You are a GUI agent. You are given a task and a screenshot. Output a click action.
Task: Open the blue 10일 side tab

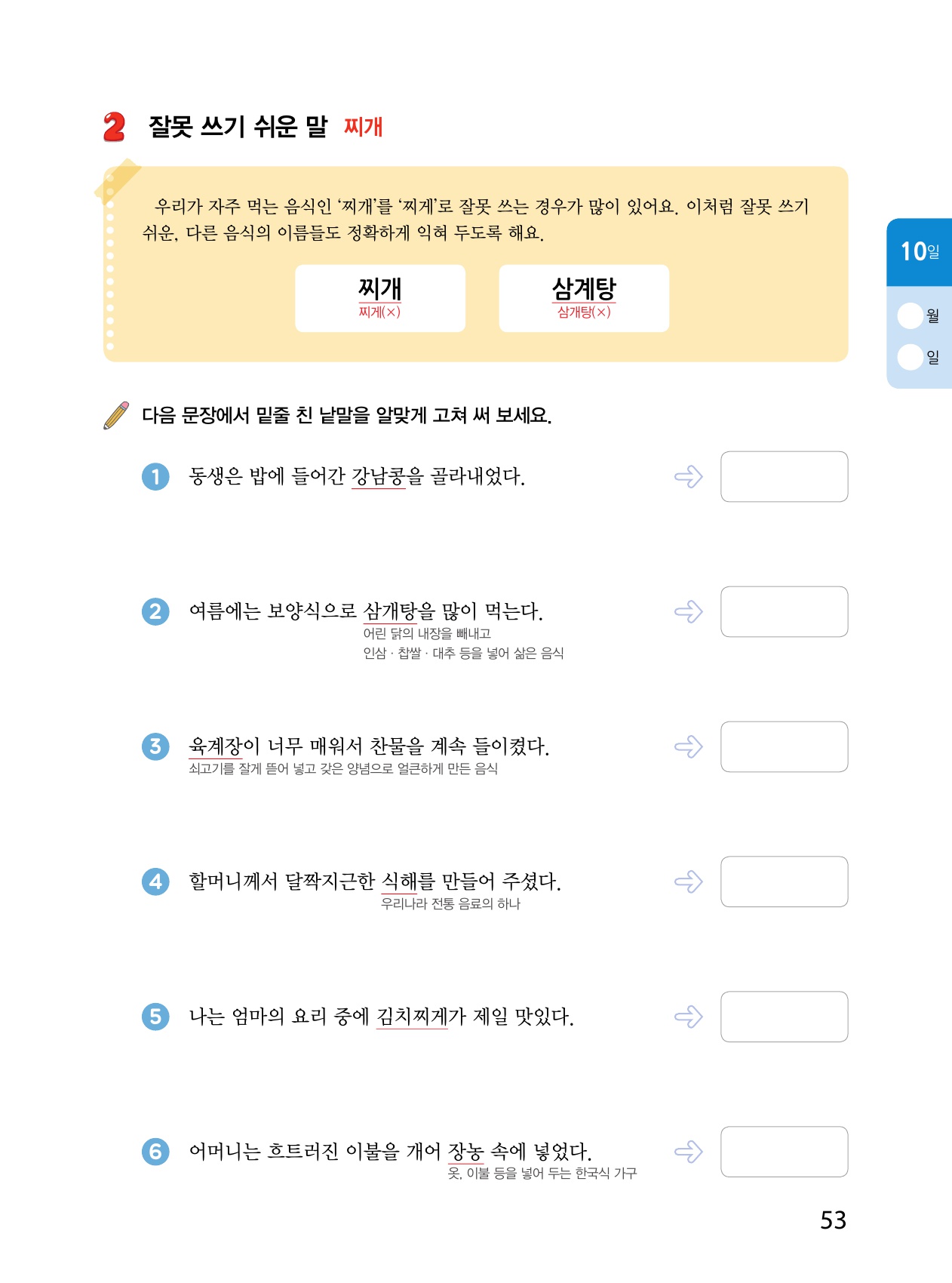click(920, 252)
